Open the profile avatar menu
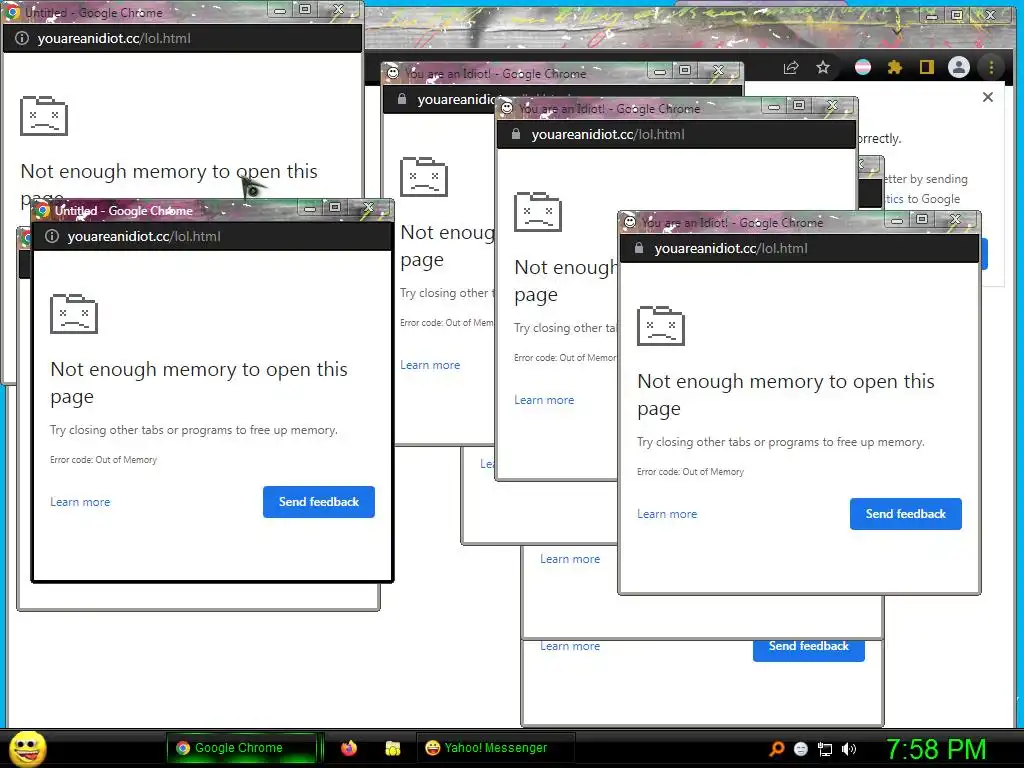The image size is (1024, 768). 959,67
